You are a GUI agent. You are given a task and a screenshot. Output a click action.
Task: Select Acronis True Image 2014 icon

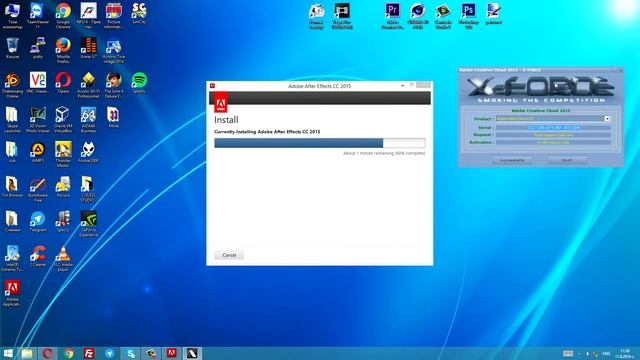click(x=113, y=50)
